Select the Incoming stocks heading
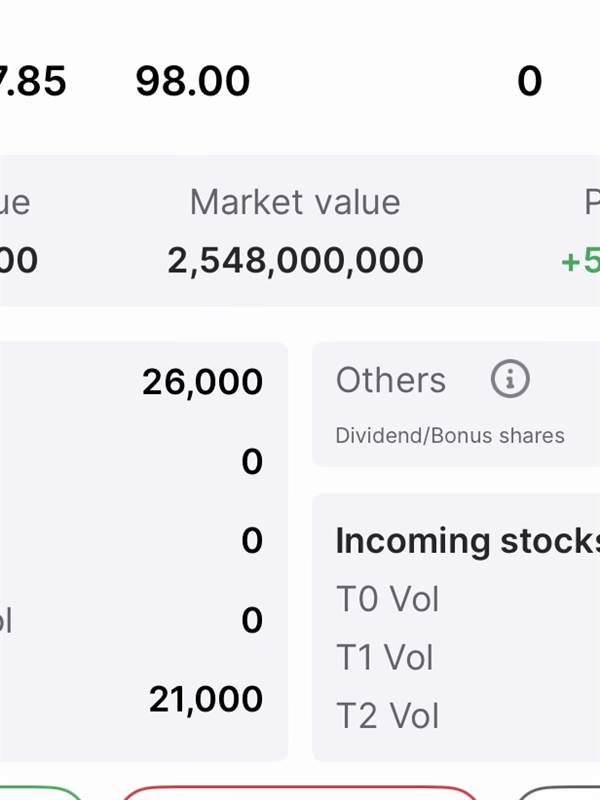Viewport: 600px width, 800px height. pos(467,541)
